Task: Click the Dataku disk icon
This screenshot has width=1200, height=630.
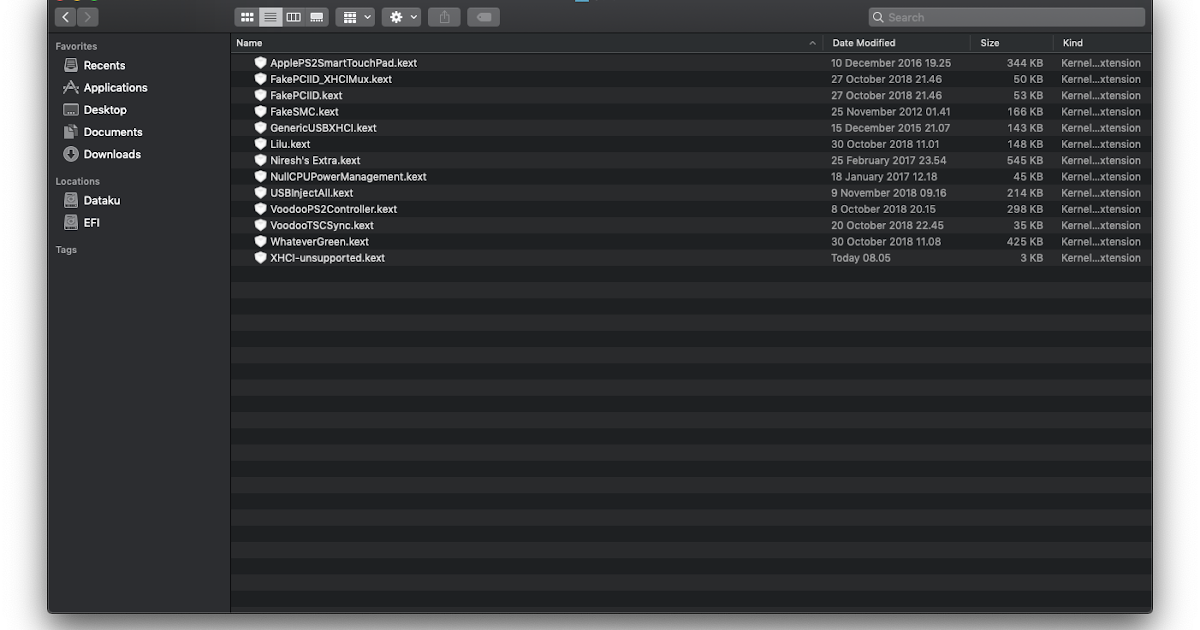Action: click(71, 200)
